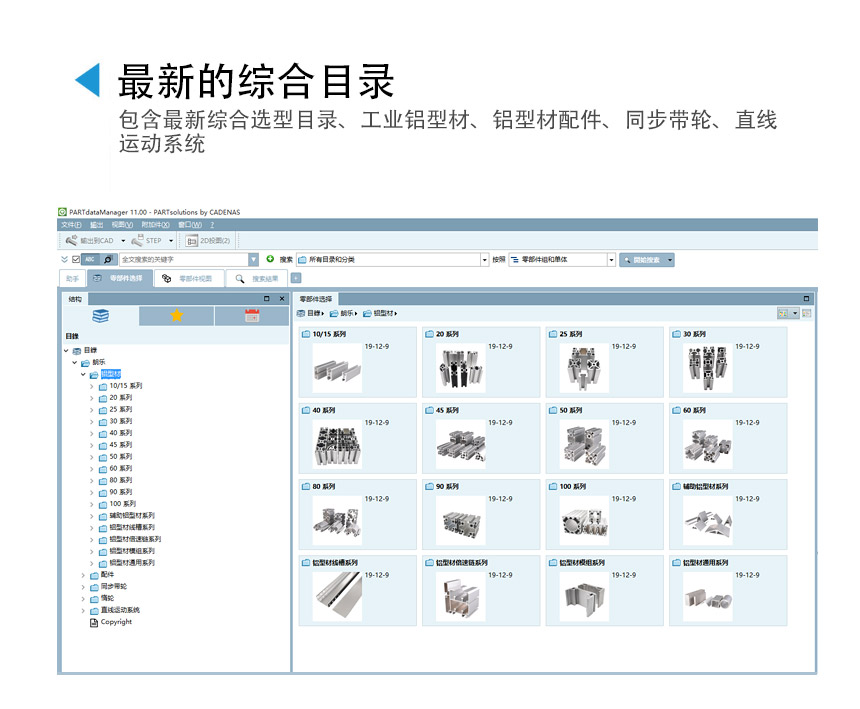
Task: Click 铝型材 in the breadcrumb path
Action: (x=381, y=313)
